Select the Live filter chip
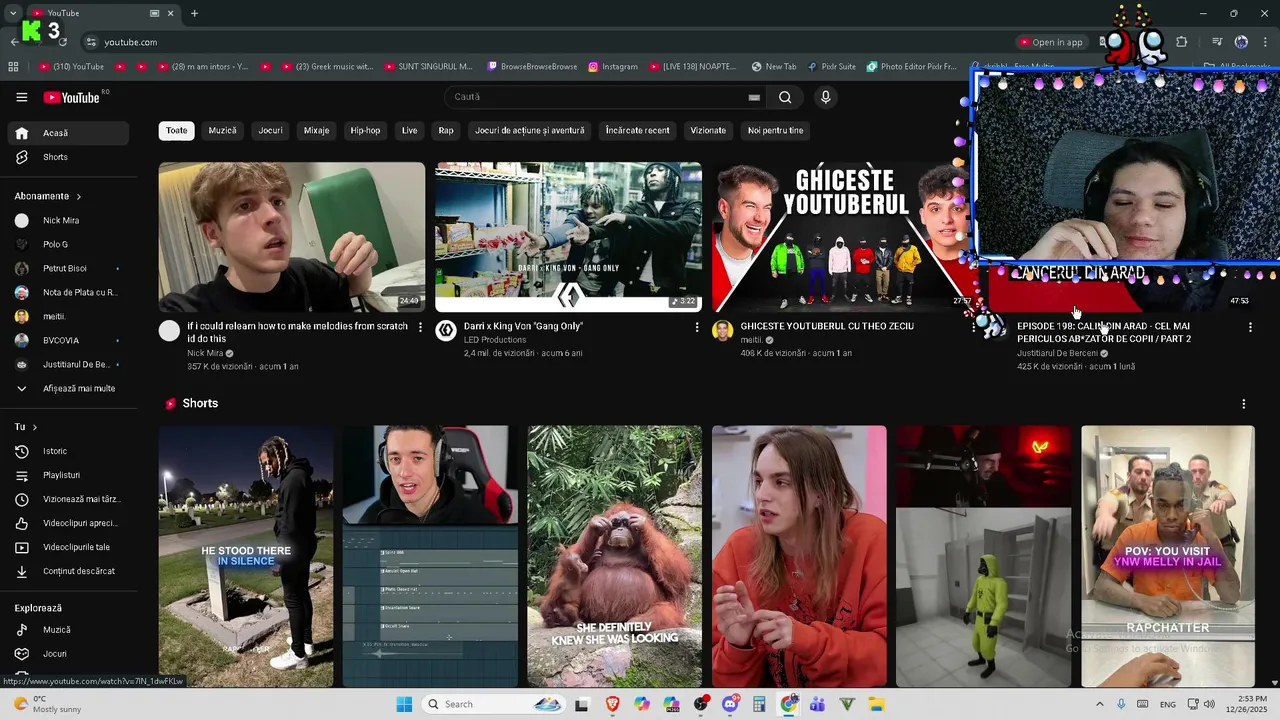Image resolution: width=1280 pixels, height=720 pixels. click(x=410, y=131)
